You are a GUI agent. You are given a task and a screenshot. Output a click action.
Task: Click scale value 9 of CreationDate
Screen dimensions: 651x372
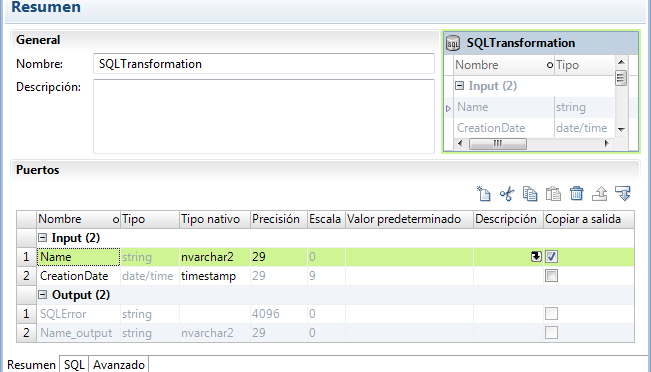pos(326,276)
